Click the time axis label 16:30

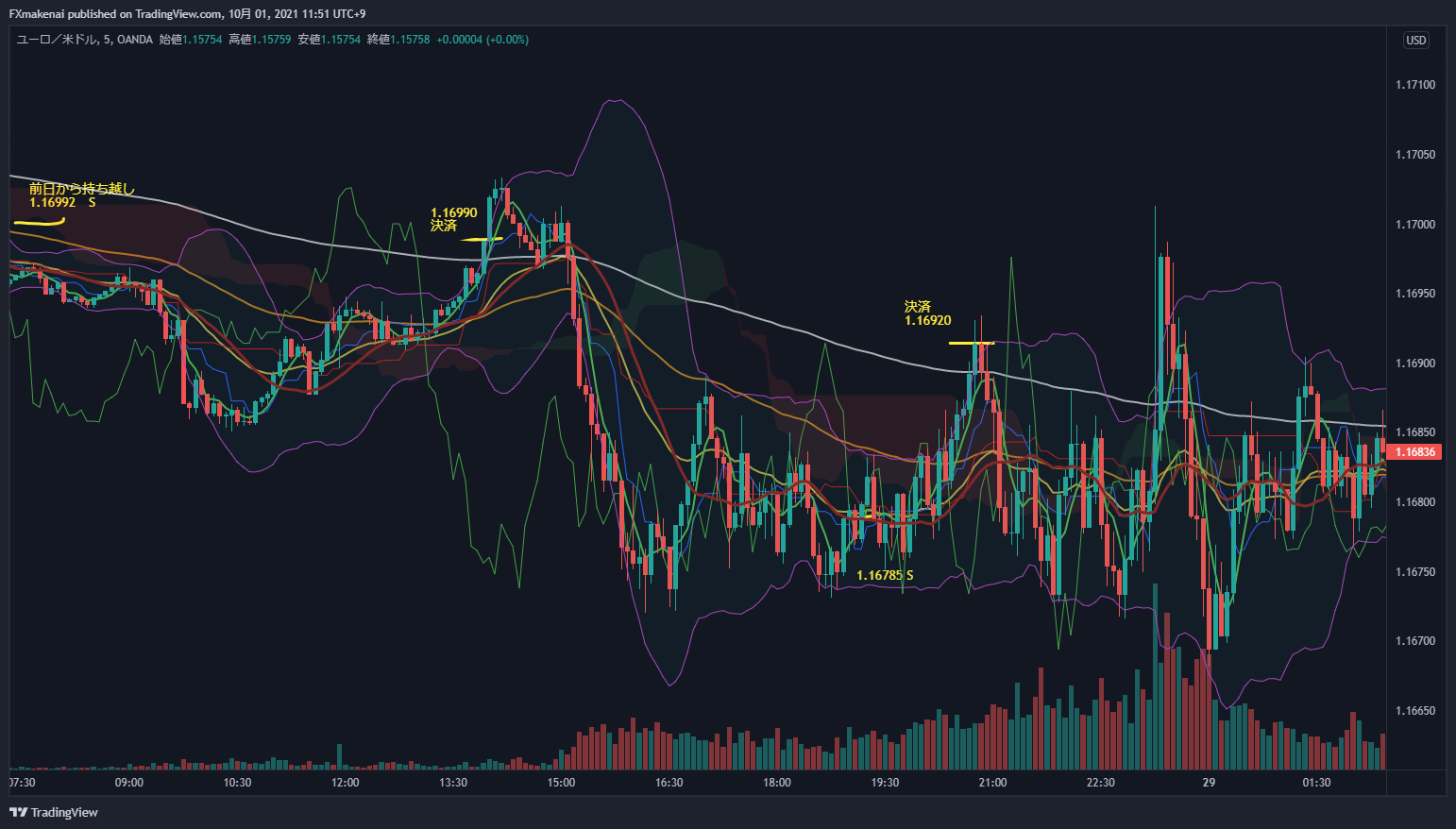coord(669,783)
